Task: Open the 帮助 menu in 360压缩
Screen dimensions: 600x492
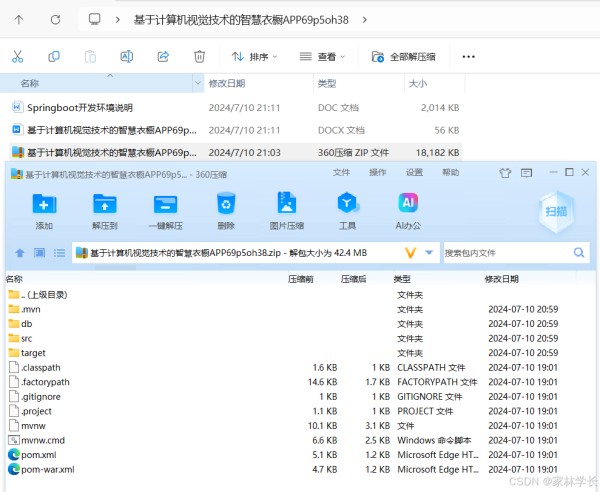Action: coord(450,173)
